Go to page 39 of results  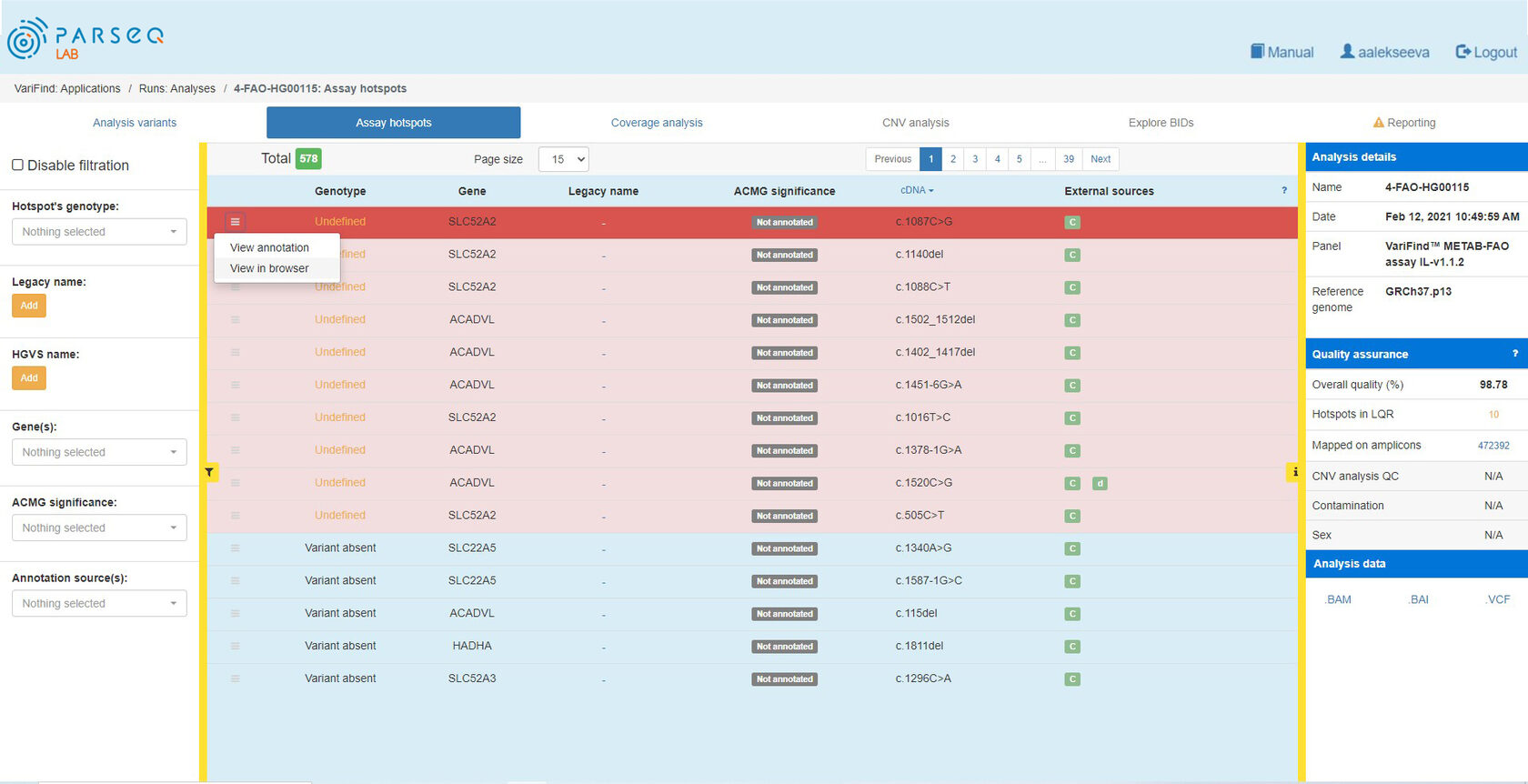1068,159
